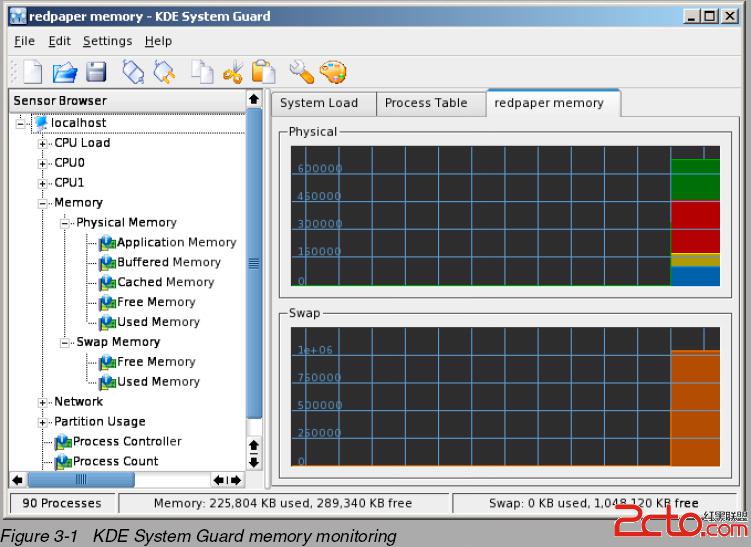Screen dimensions: 751x547
Task: Click the disconnect host plug icon
Action: point(164,72)
